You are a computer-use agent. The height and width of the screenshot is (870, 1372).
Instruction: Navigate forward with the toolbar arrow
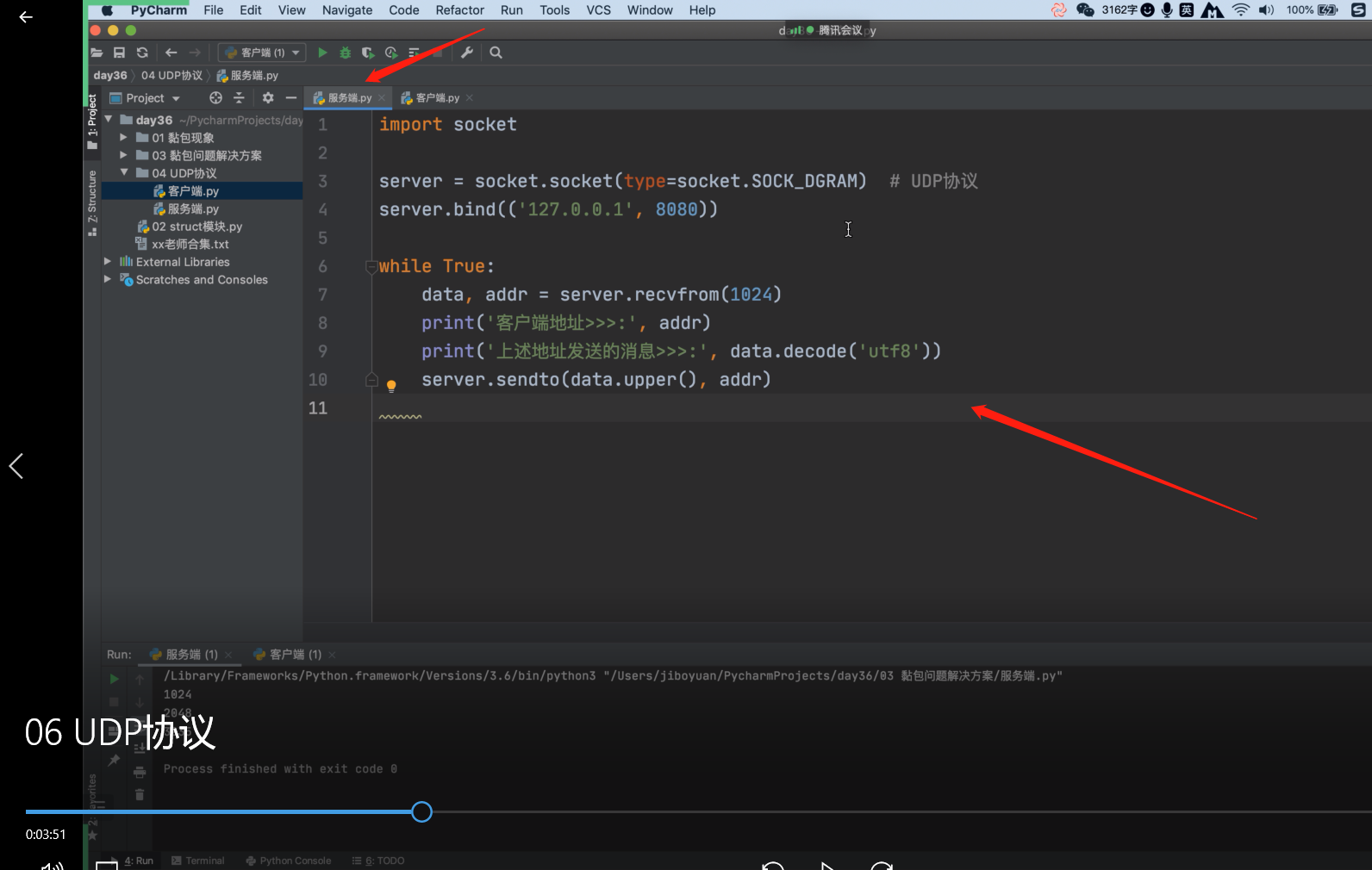coord(195,53)
